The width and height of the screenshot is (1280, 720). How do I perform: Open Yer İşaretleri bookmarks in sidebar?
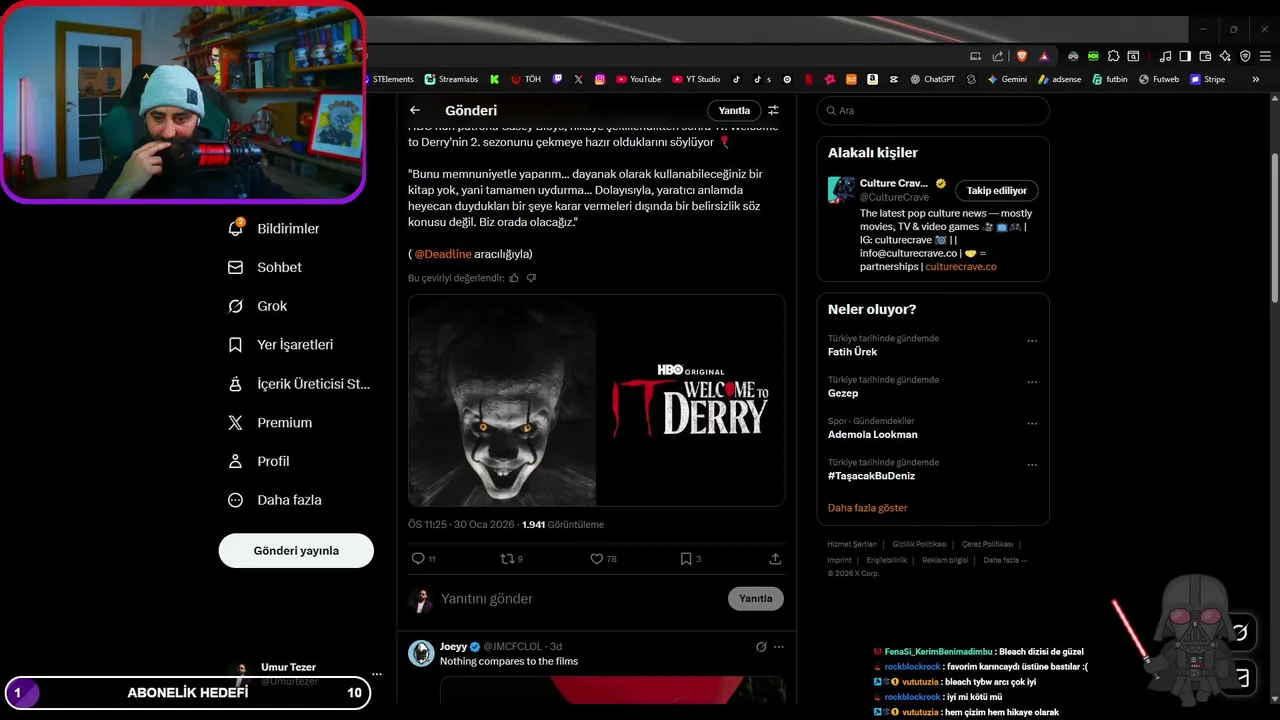pos(281,345)
